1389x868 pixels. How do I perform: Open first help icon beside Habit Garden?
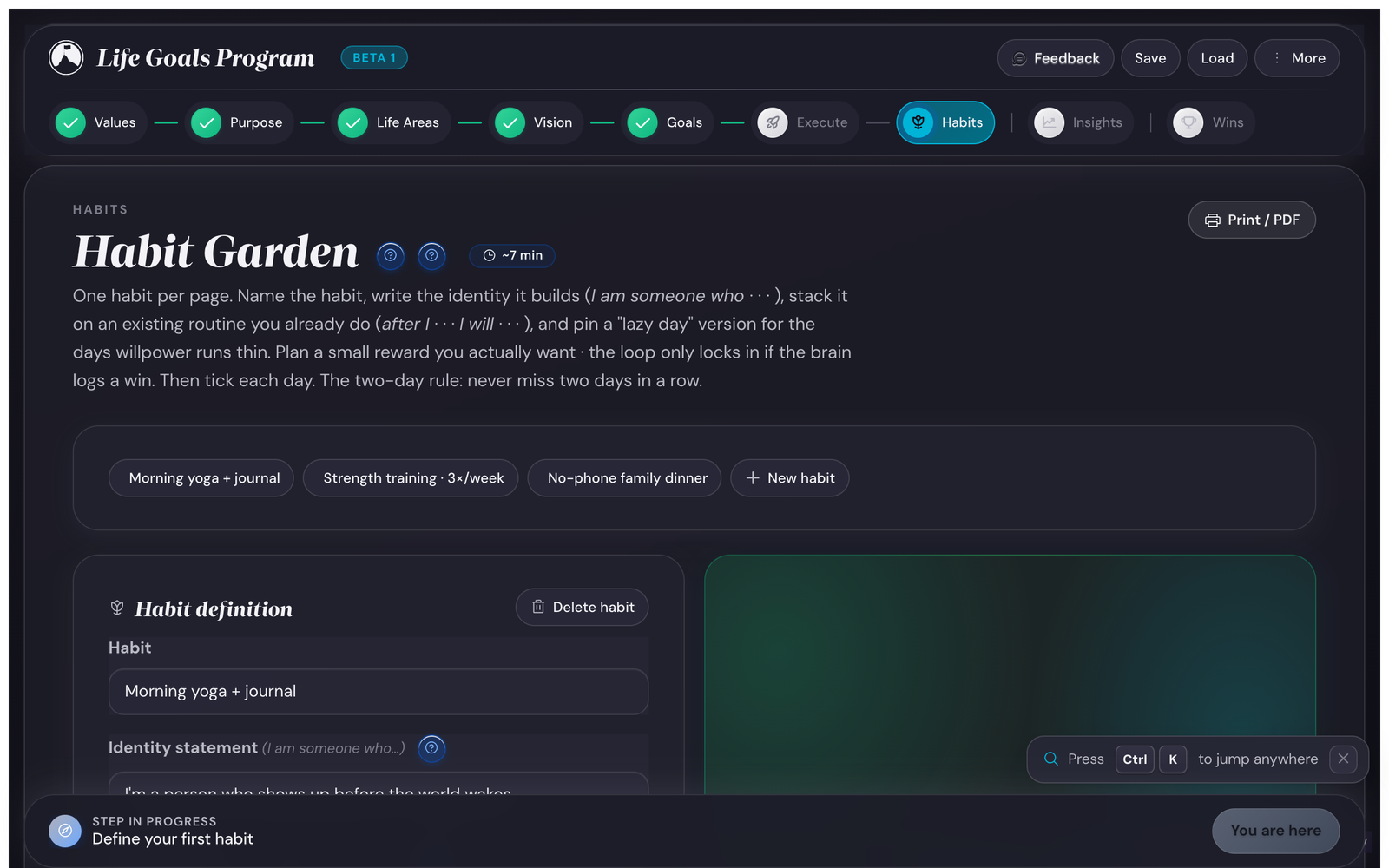pos(391,255)
